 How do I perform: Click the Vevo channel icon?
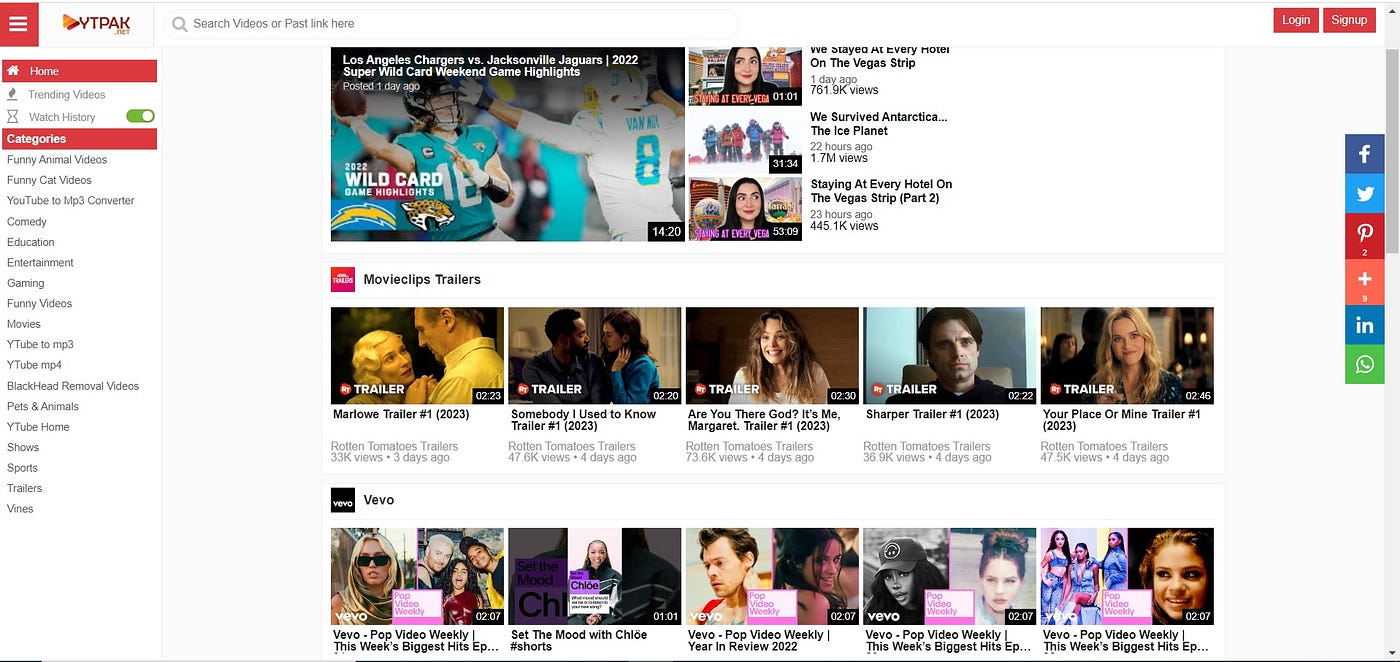(x=343, y=500)
